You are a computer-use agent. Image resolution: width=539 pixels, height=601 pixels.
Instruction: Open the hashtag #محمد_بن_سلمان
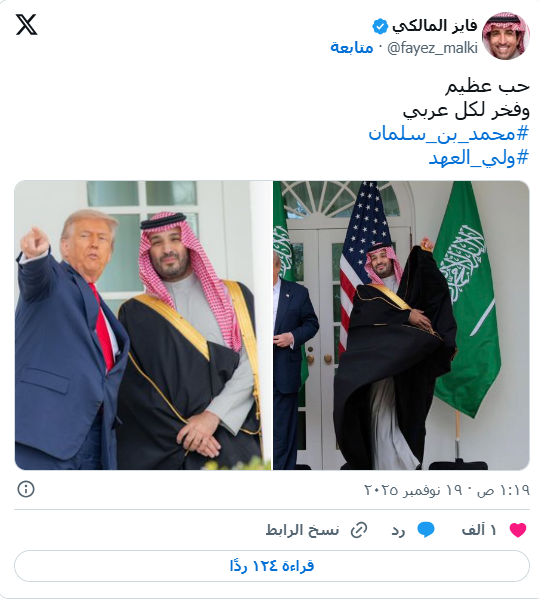449,134
